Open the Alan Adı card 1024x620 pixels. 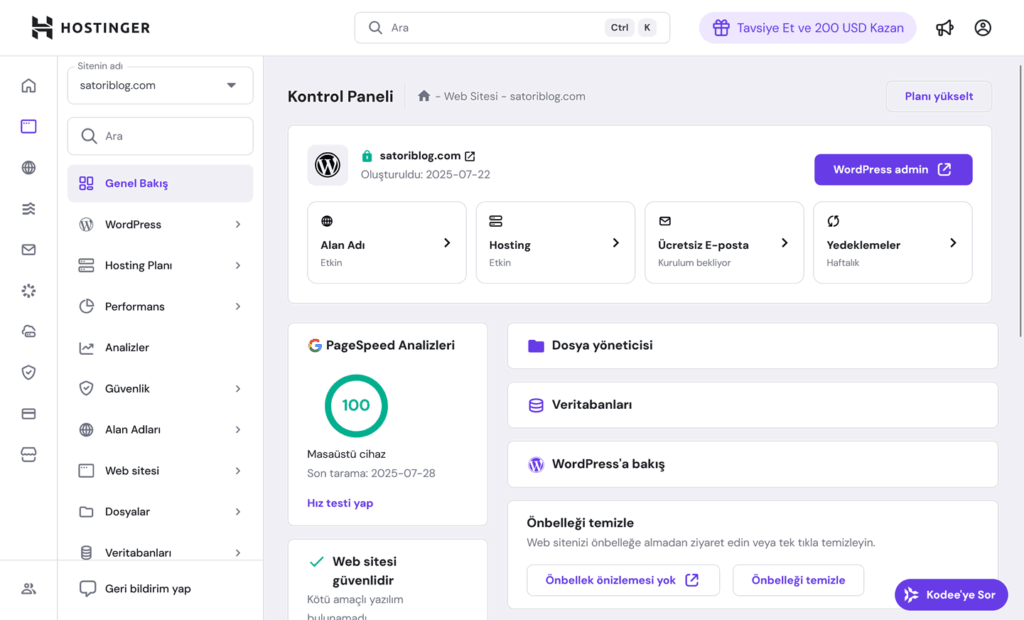387,242
